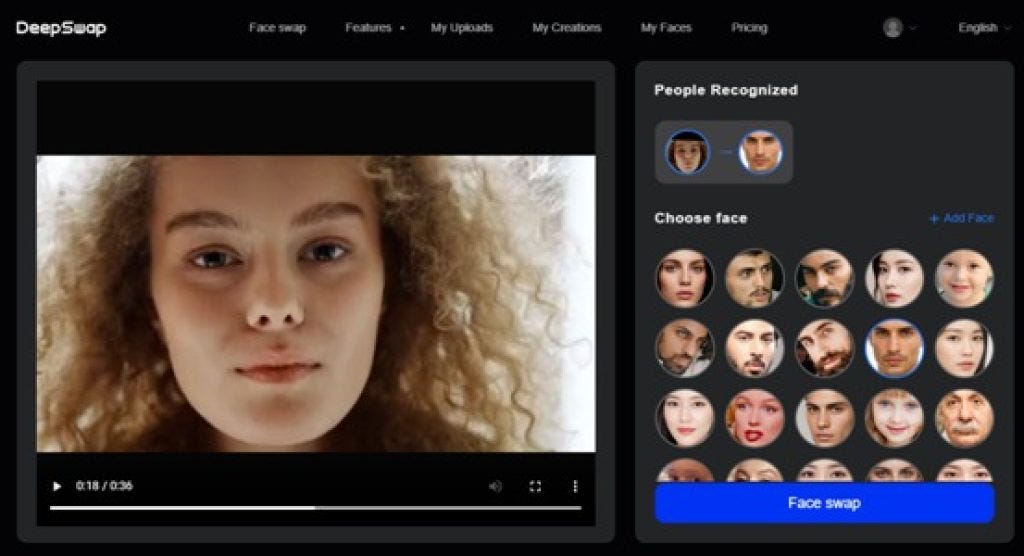Navigate to My Faces
This screenshot has height=556, width=1024.
coord(665,27)
